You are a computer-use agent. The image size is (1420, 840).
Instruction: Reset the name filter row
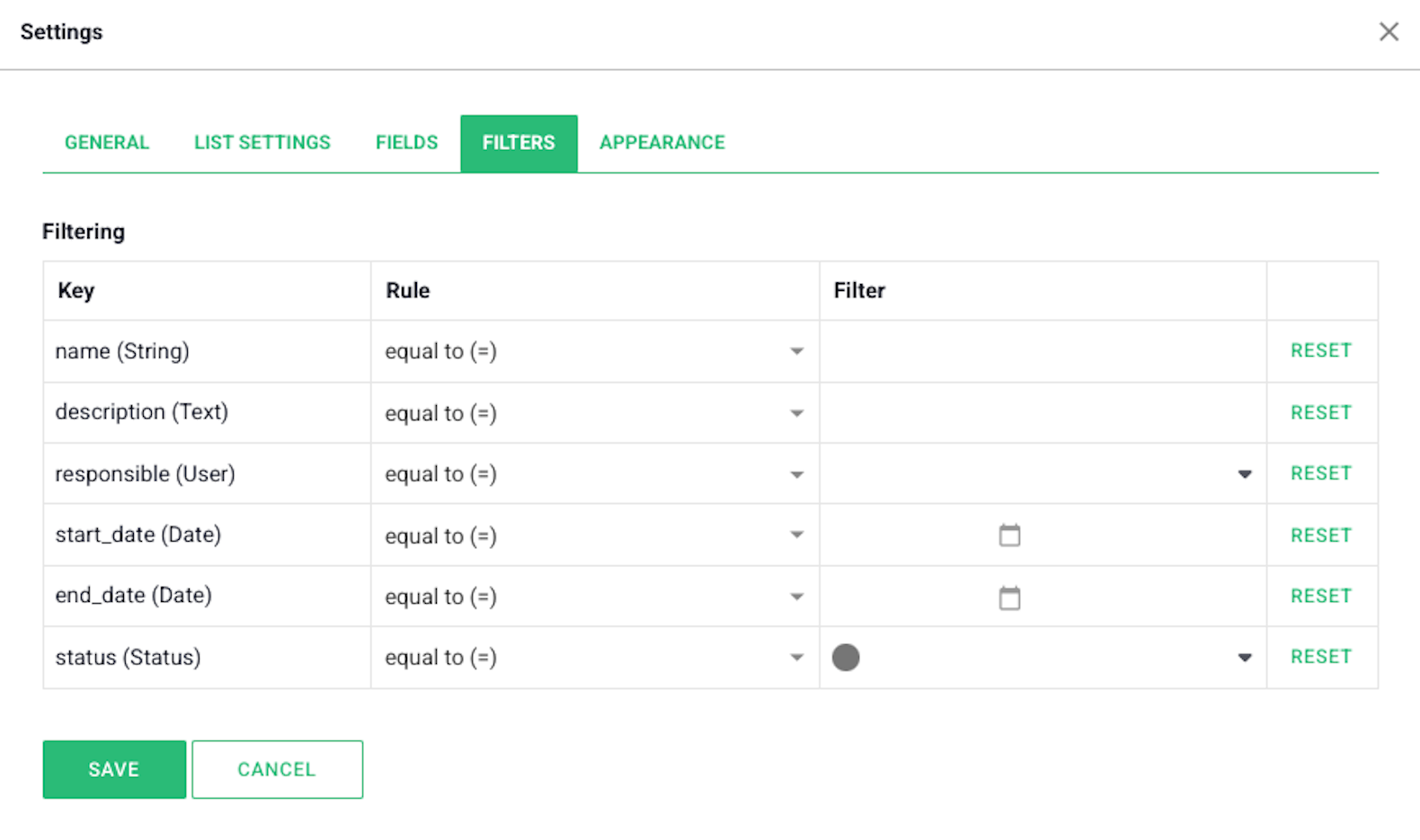(x=1321, y=350)
